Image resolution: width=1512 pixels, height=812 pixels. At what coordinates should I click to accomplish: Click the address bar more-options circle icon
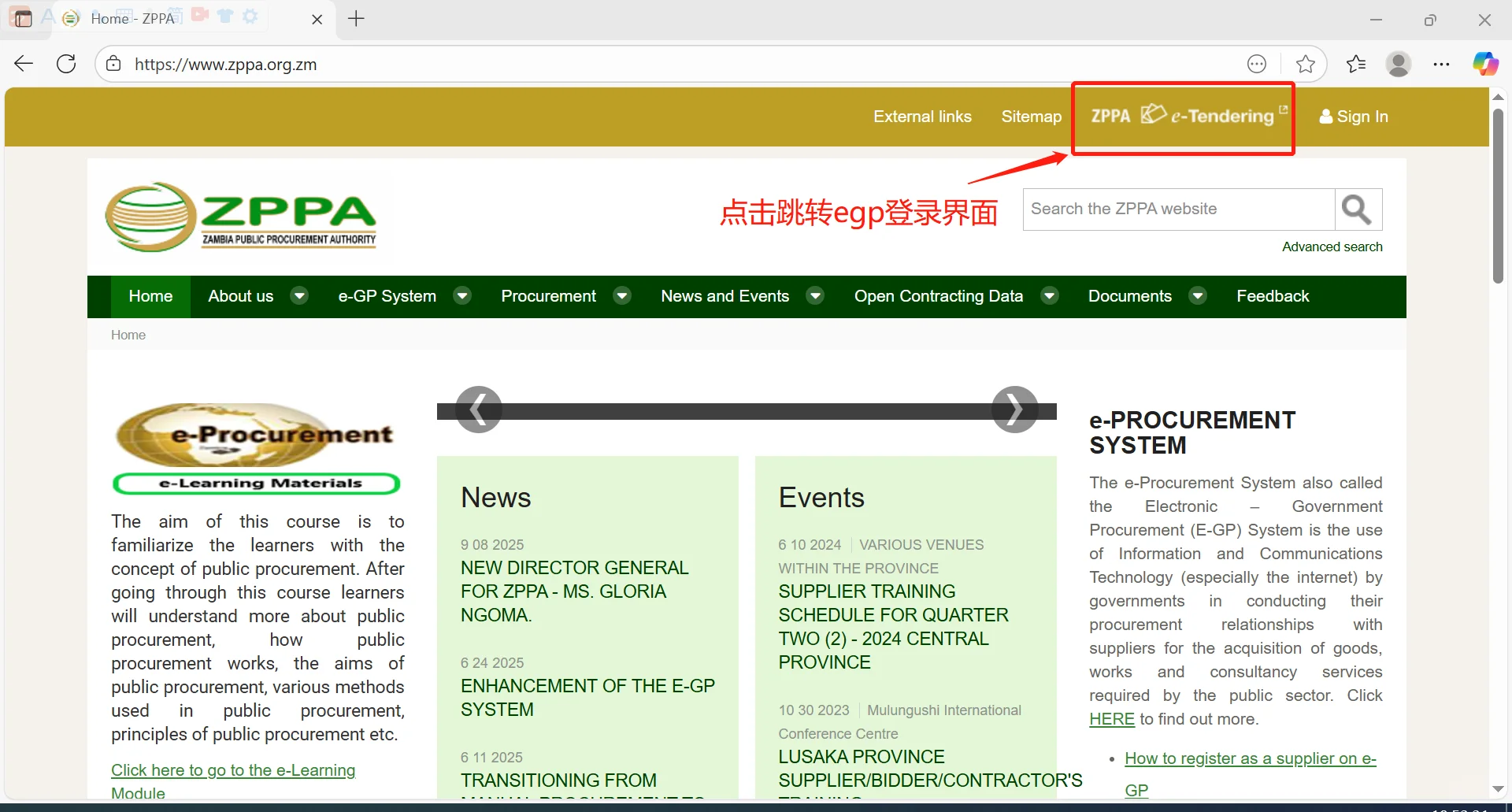pos(1257,64)
